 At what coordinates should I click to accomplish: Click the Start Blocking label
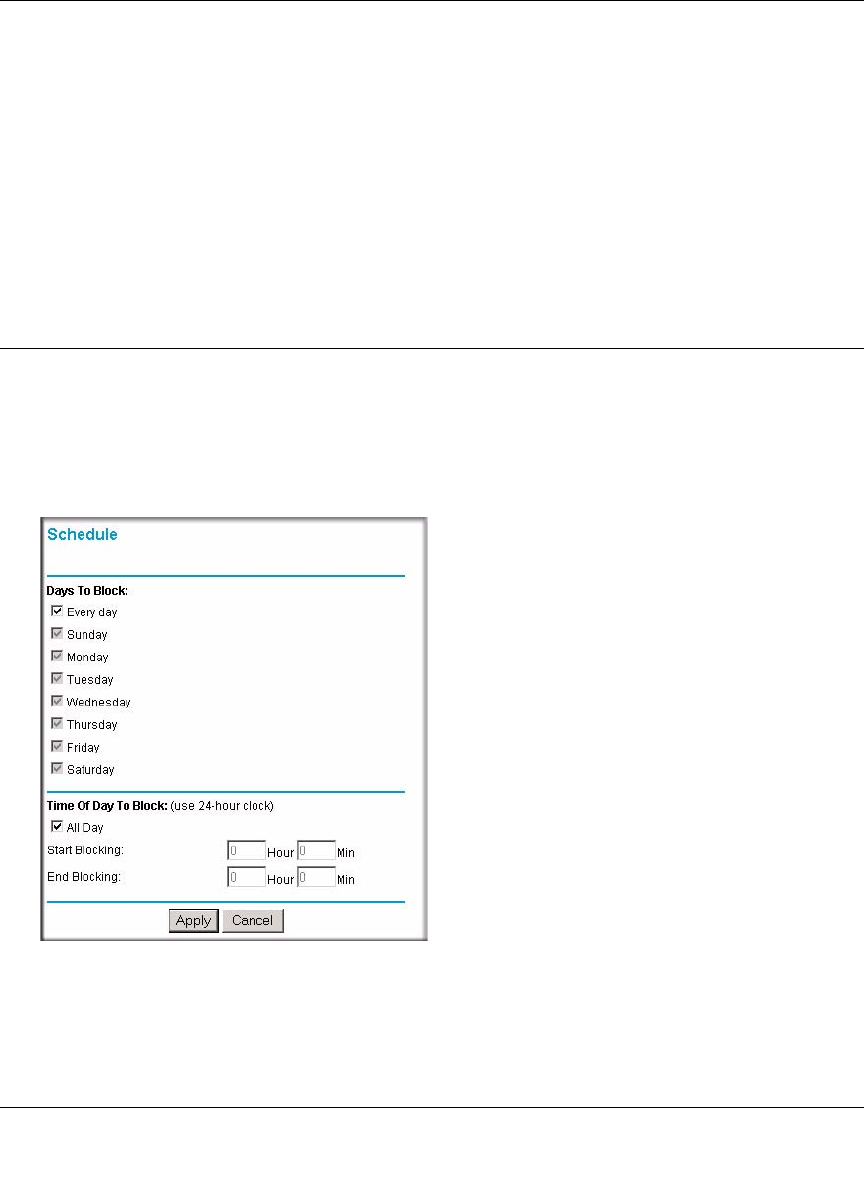(x=85, y=850)
